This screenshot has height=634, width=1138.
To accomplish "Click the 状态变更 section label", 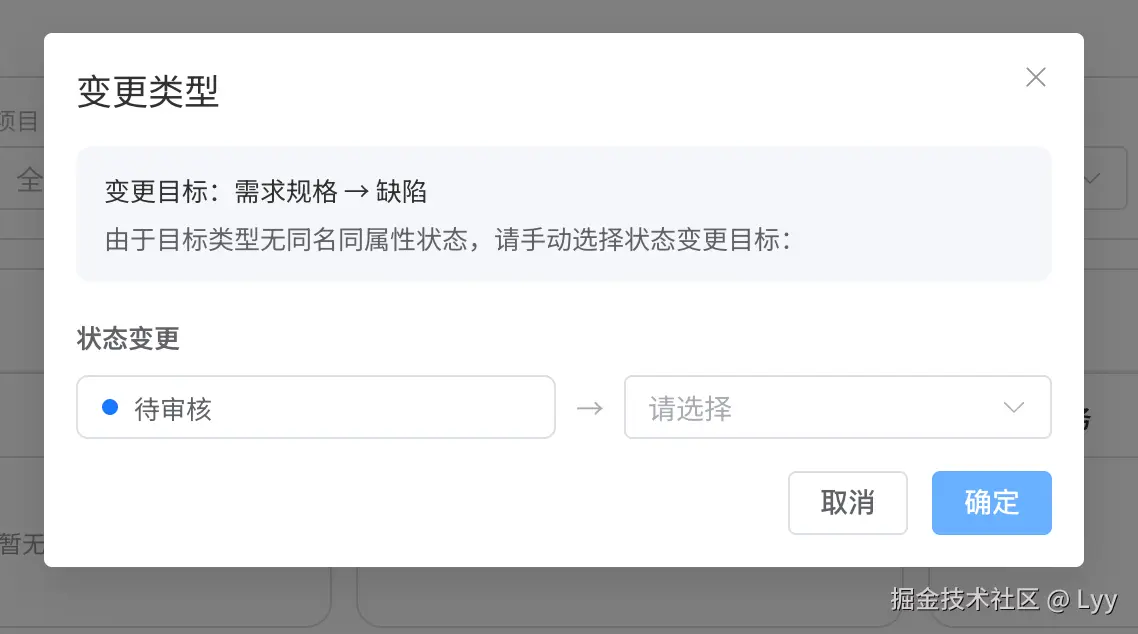I will click(128, 338).
